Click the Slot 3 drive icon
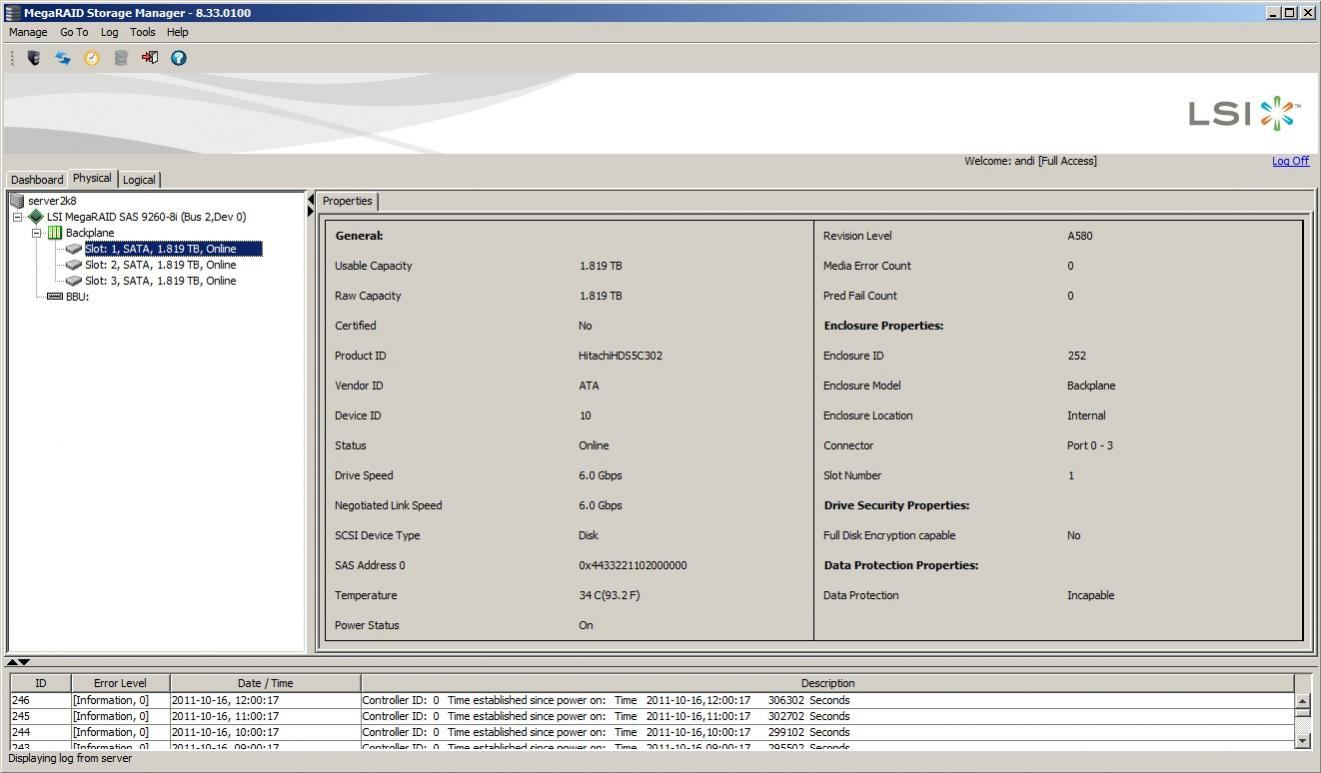This screenshot has height=773, width=1321. pos(74,281)
